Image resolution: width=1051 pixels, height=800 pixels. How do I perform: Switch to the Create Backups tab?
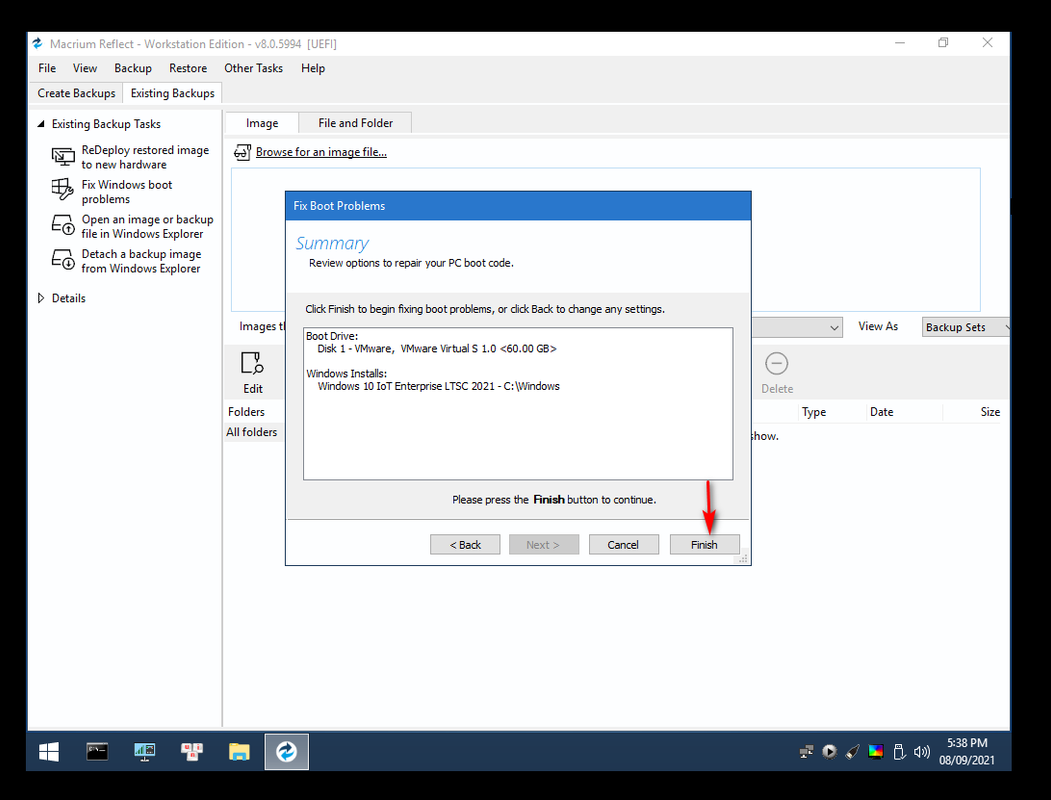[x=76, y=93]
